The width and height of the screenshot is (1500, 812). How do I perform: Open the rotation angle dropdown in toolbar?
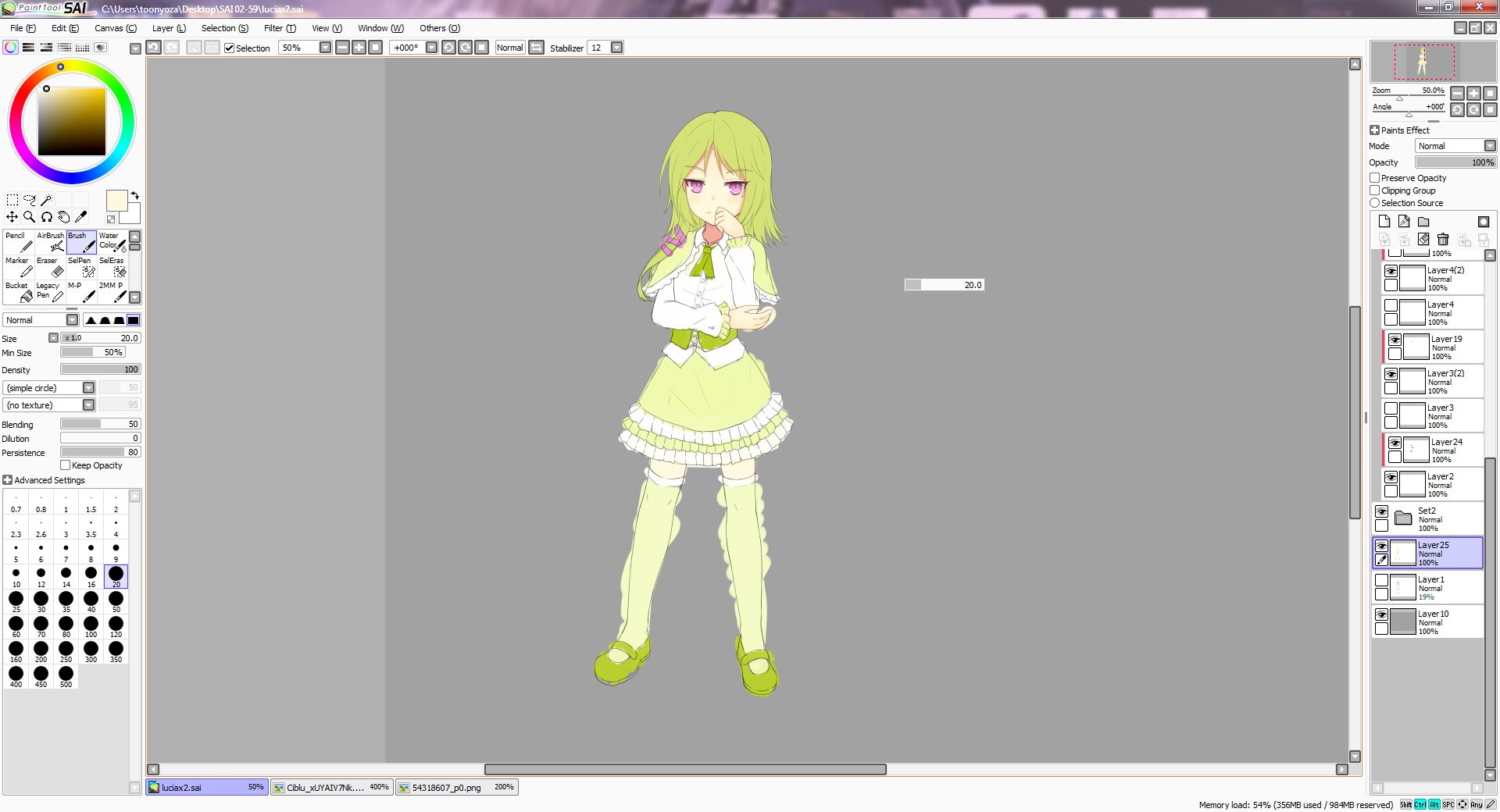click(x=431, y=48)
